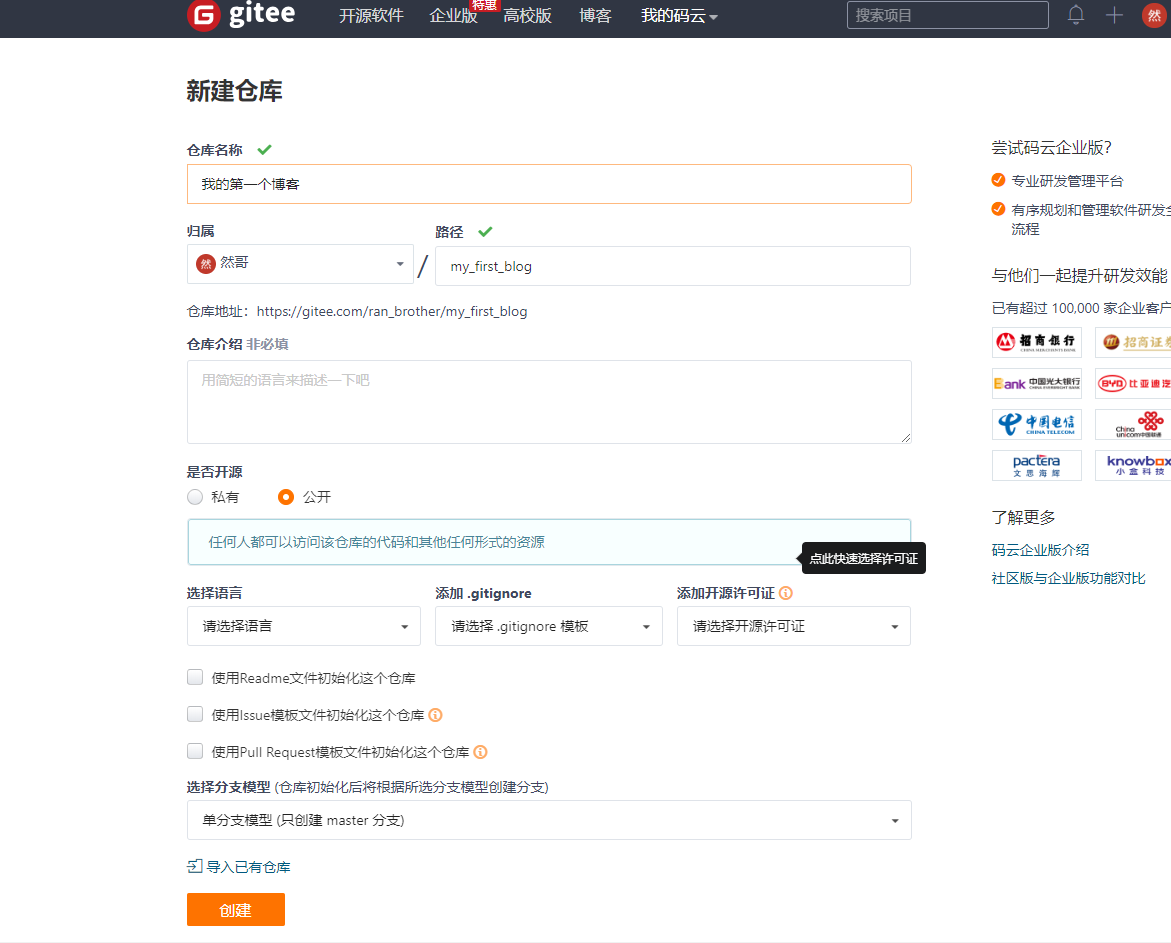Click info icon next to Issue template option
1171x943 pixels.
coord(435,715)
